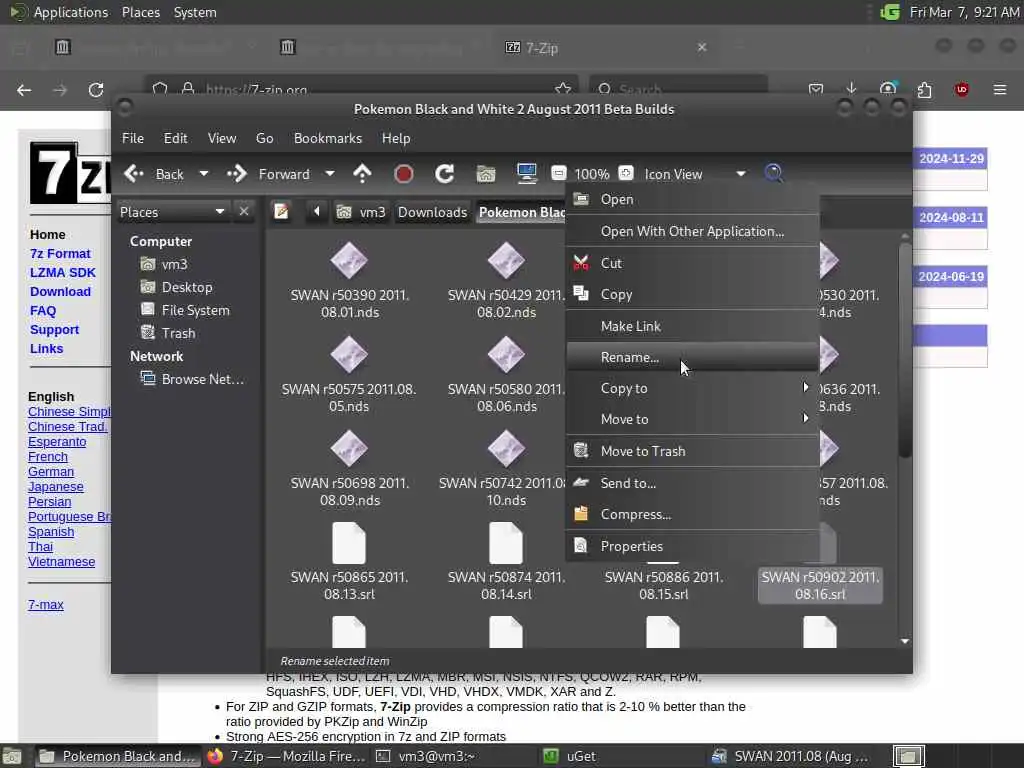The height and width of the screenshot is (768, 1024).
Task: Select the SWAN r50874 2011.08.14.srl file icon
Action: 506,543
